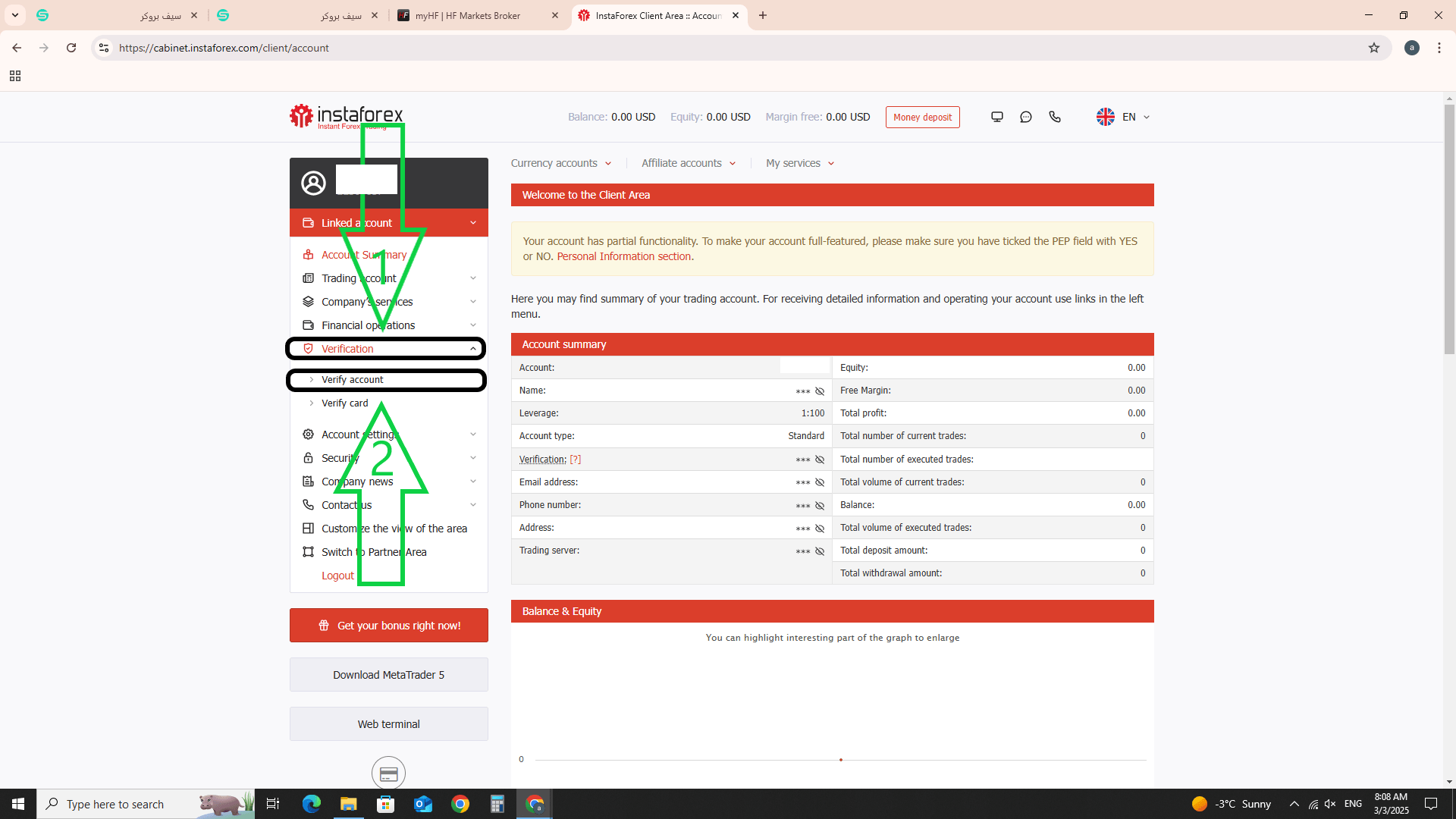Open the Chrome profile avatar
Viewport: 1456px width, 819px height.
coord(1412,48)
